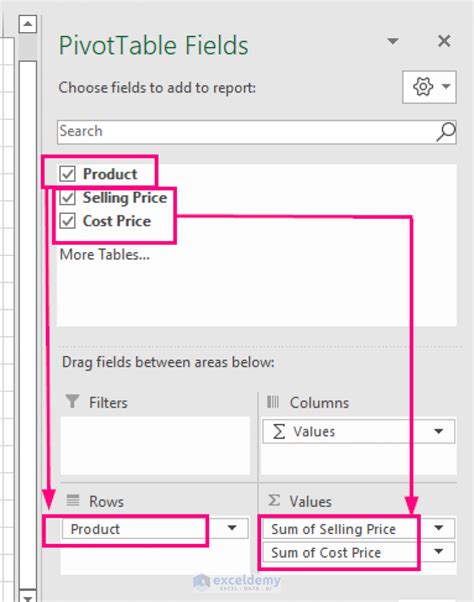Click the empty Filters drop area
This screenshot has width=474, height=602.
155,445
